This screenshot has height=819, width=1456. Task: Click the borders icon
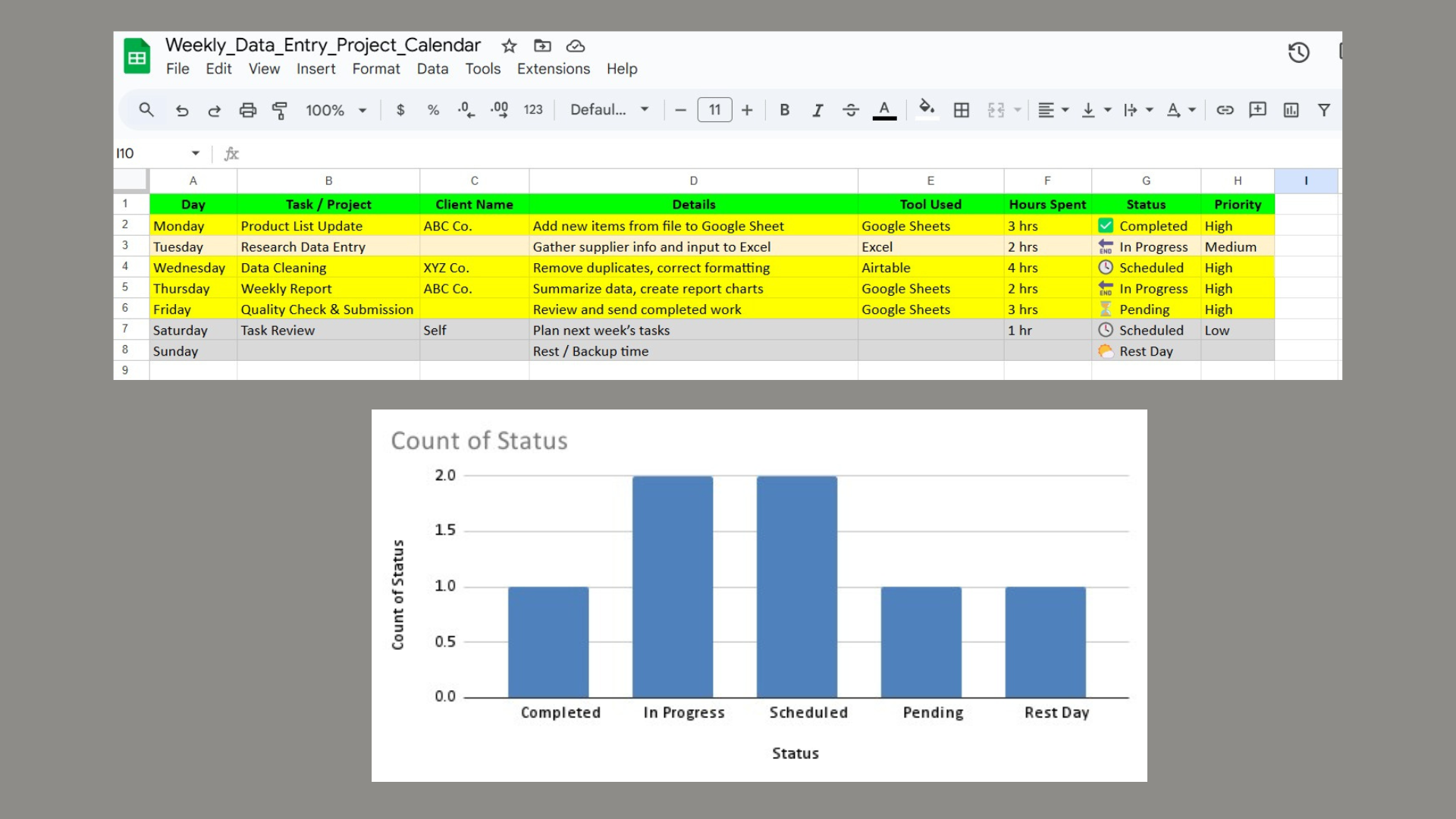(x=961, y=111)
